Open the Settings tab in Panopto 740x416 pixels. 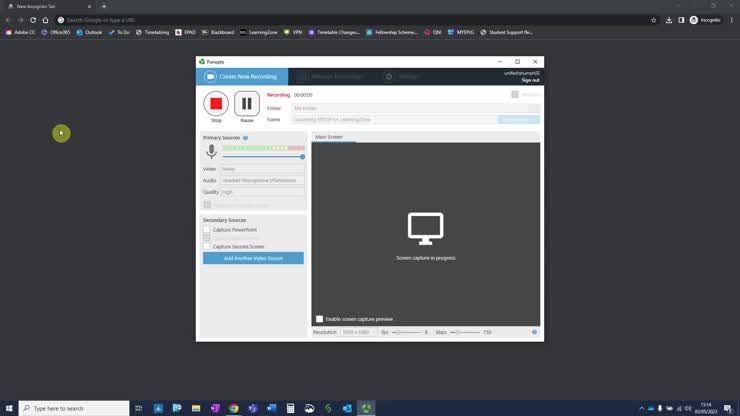click(x=403, y=76)
